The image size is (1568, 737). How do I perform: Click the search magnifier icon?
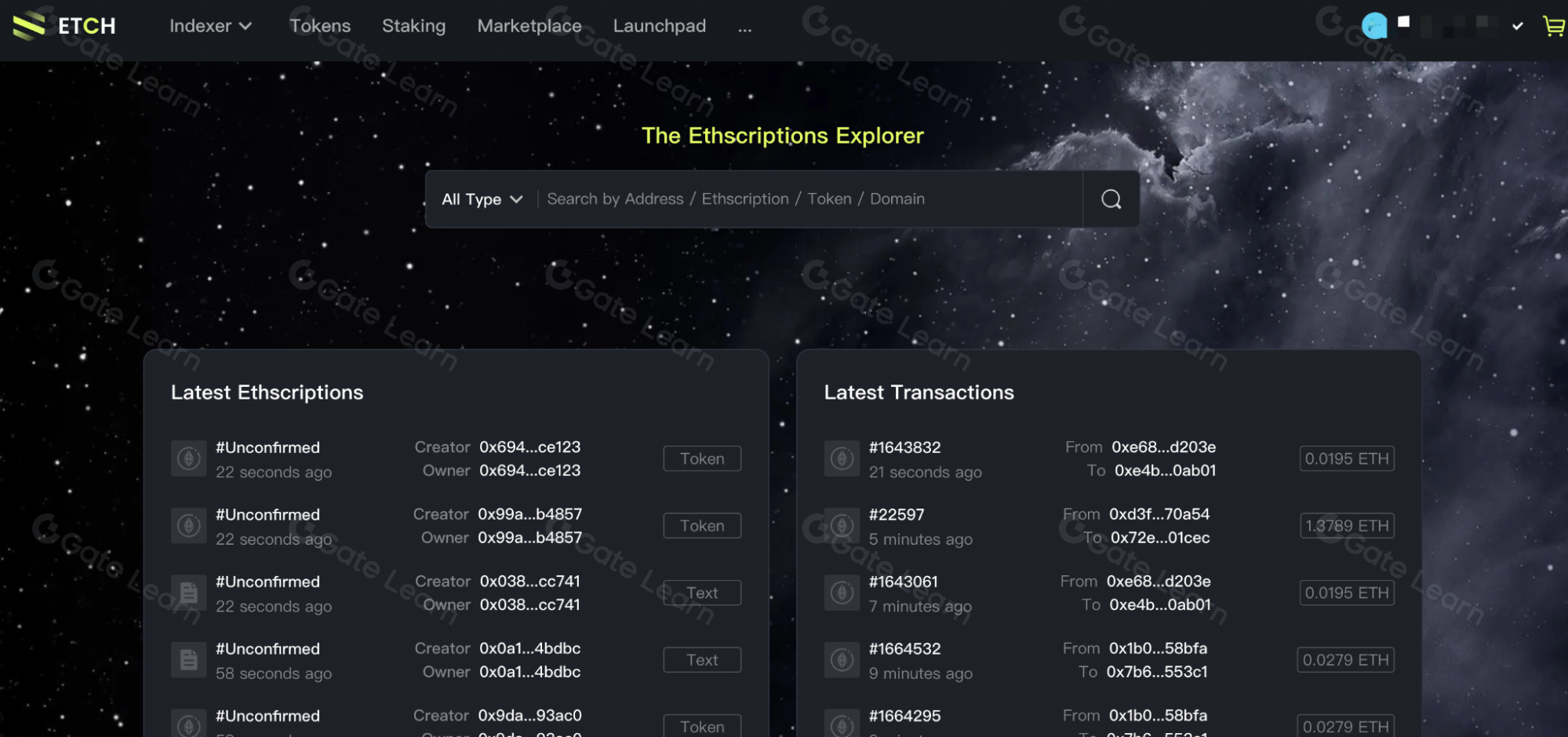click(1111, 199)
